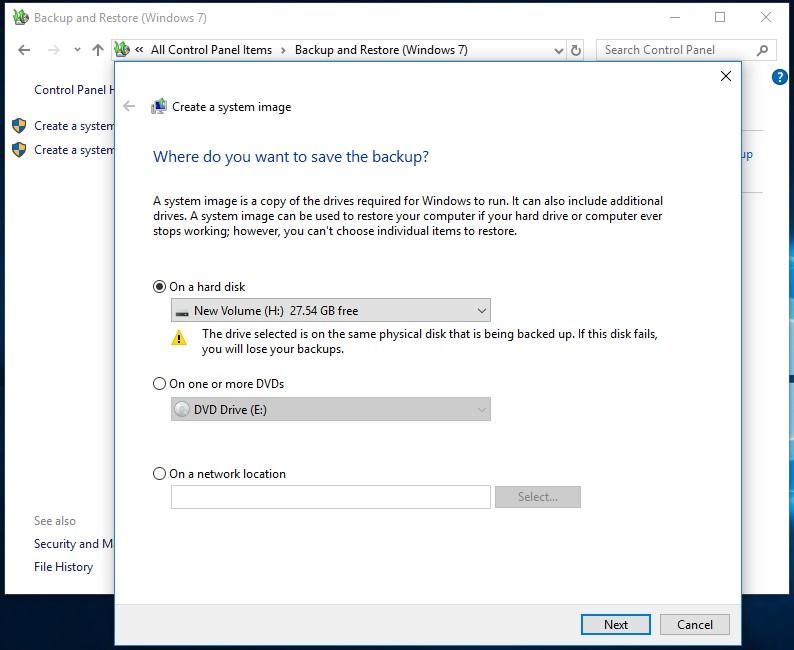Click 'Backup and Restore (Windows 7)' breadcrumb

tap(381, 50)
